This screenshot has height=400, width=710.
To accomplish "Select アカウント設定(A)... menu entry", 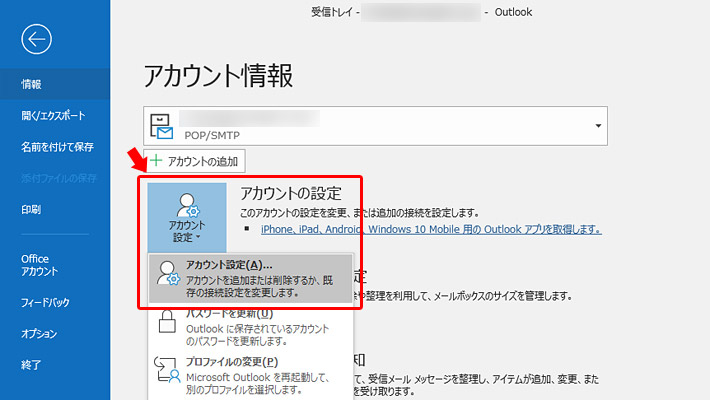I will 250,278.
